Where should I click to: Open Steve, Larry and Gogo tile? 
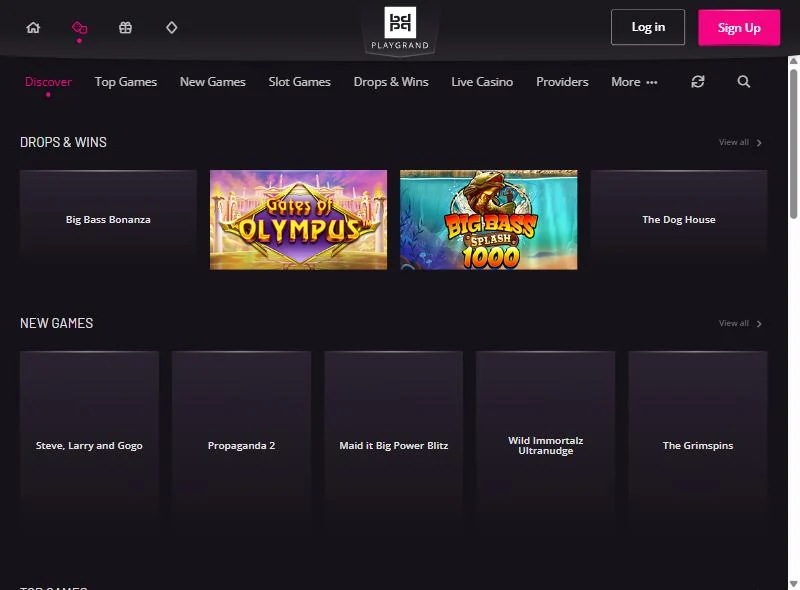pos(89,445)
